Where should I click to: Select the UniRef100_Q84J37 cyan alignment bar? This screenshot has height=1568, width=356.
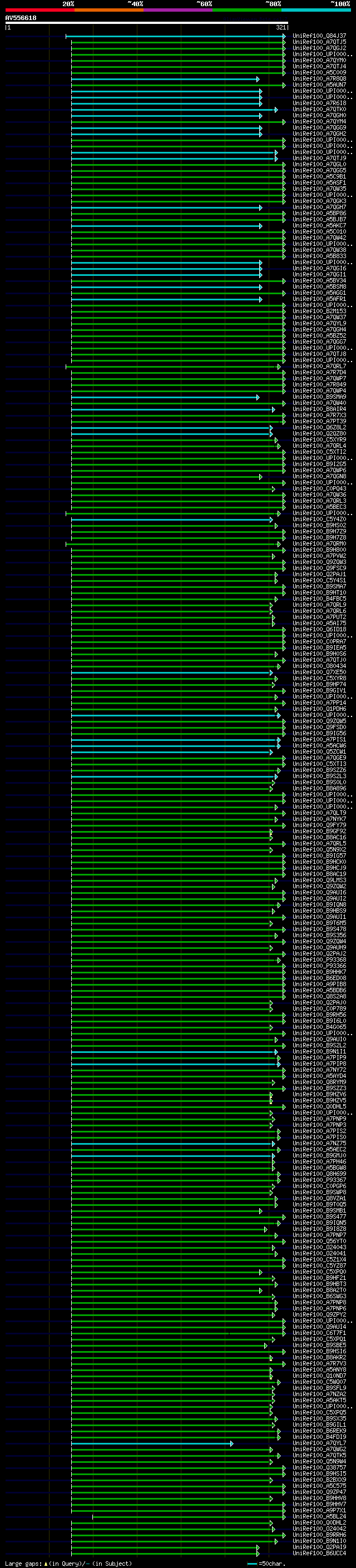(x=175, y=37)
